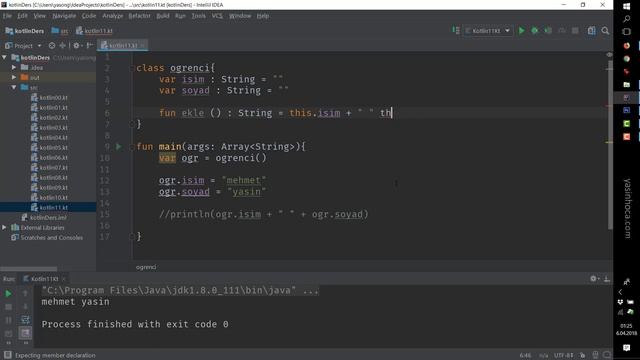Viewport: 640px width, 360px height.
Task: Open Windows search in the taskbar
Action: [627, 19]
